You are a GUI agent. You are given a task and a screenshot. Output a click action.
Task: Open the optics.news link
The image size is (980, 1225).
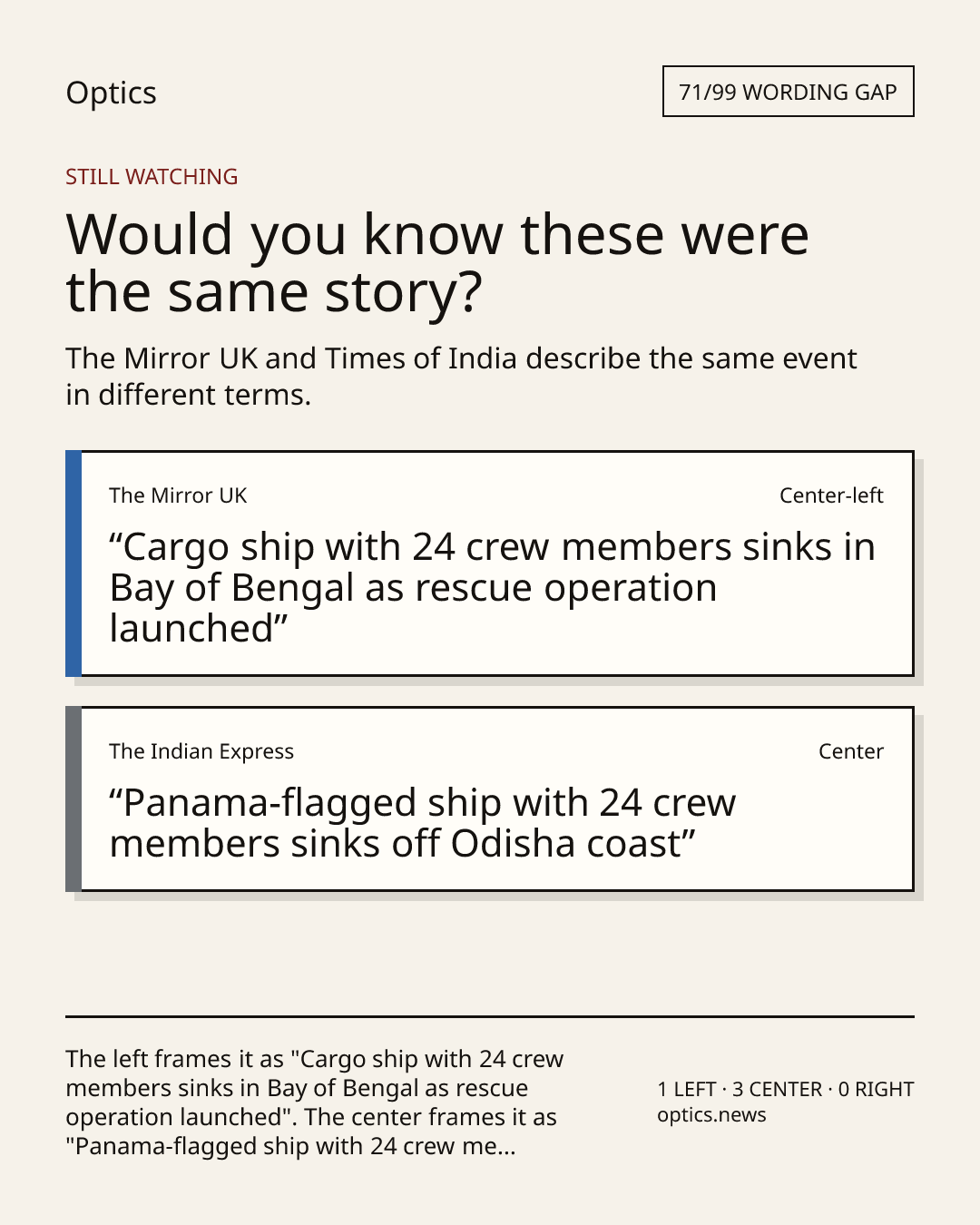pyautogui.click(x=711, y=1114)
